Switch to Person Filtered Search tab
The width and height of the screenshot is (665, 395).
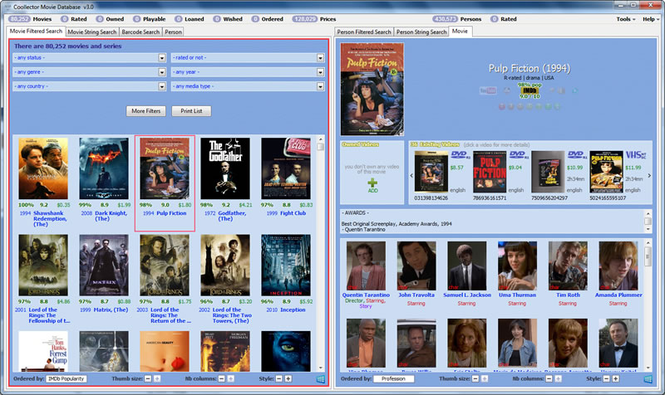pos(364,32)
